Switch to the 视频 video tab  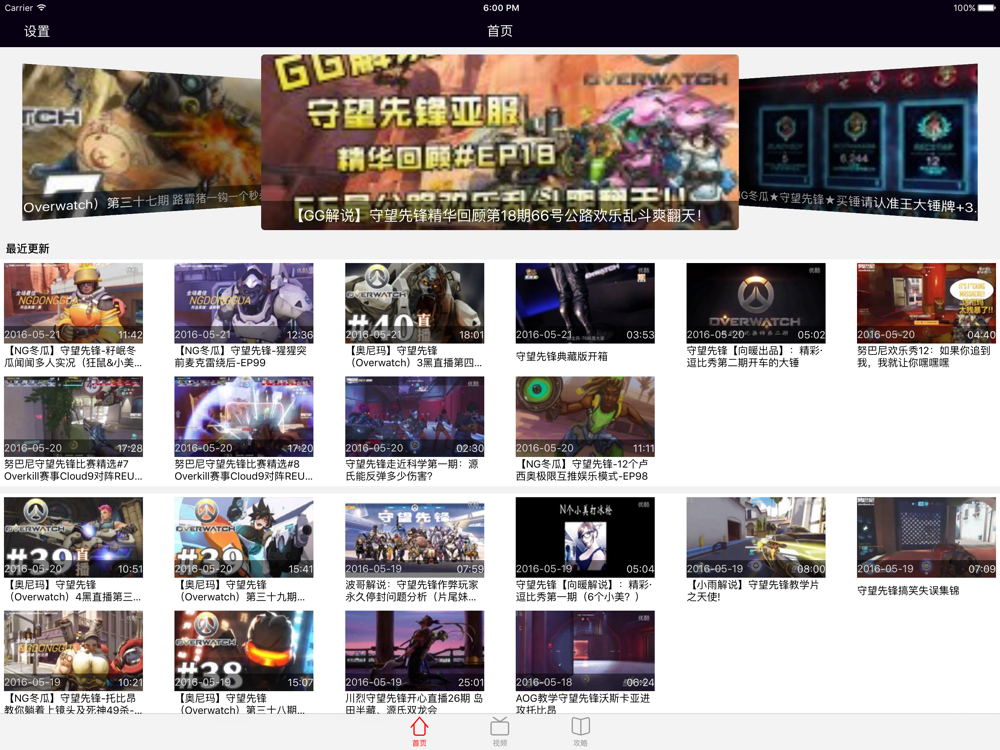500,731
